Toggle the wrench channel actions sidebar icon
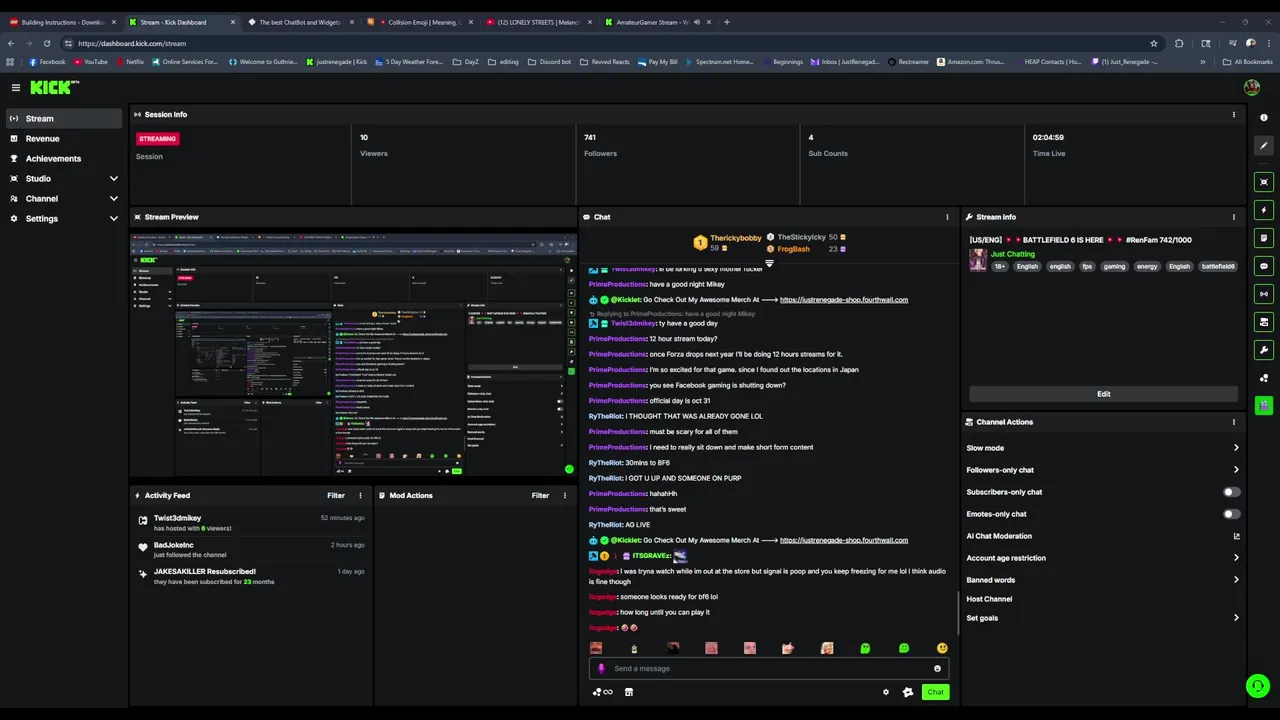Screen dimensions: 1280x720 1264,350
